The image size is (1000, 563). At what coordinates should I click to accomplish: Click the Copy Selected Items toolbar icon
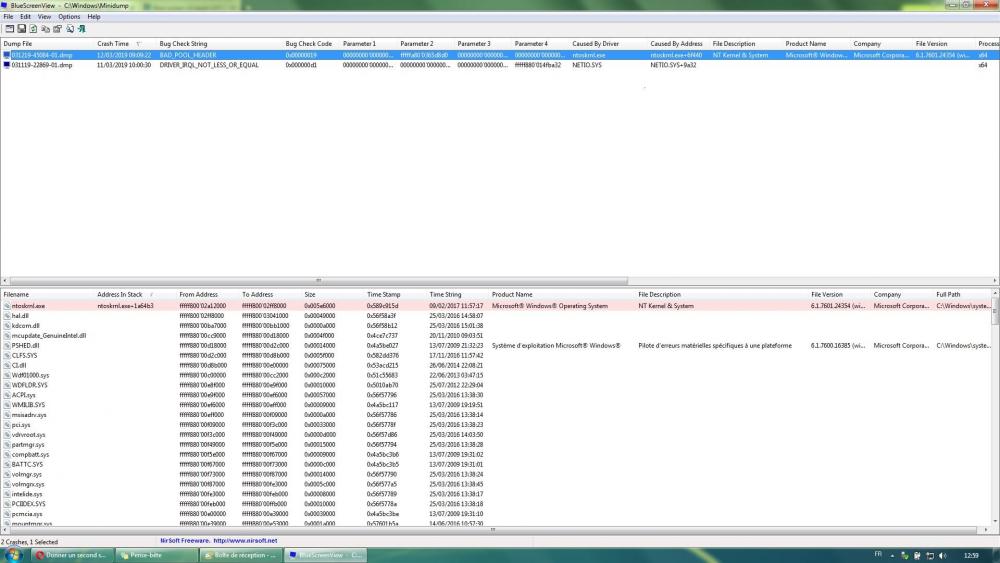tap(45, 29)
